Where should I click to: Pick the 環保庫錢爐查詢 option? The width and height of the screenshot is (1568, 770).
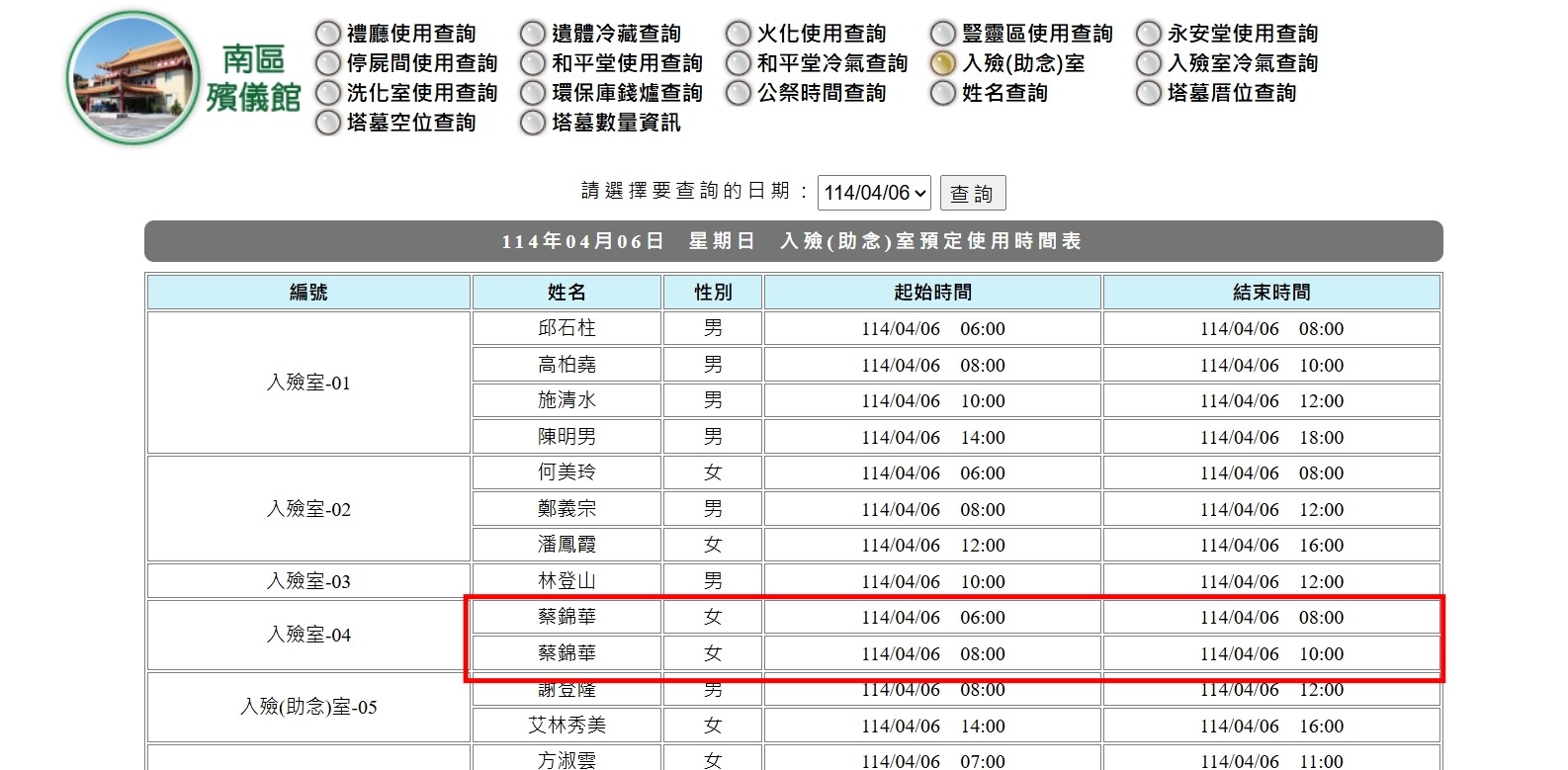pyautogui.click(x=533, y=93)
